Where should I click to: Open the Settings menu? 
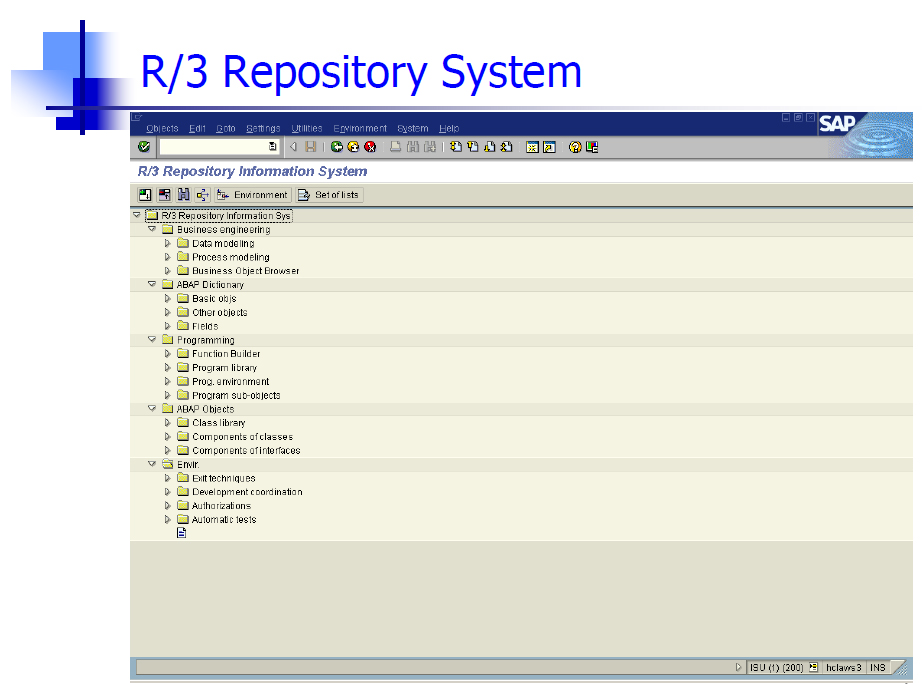[x=263, y=128]
